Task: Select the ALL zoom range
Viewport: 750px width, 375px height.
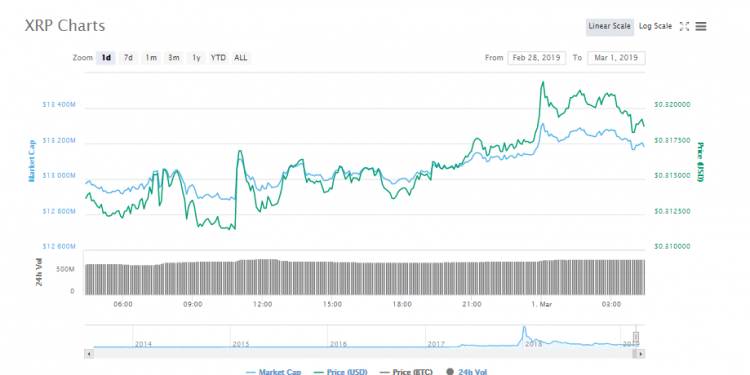Action: [x=241, y=58]
